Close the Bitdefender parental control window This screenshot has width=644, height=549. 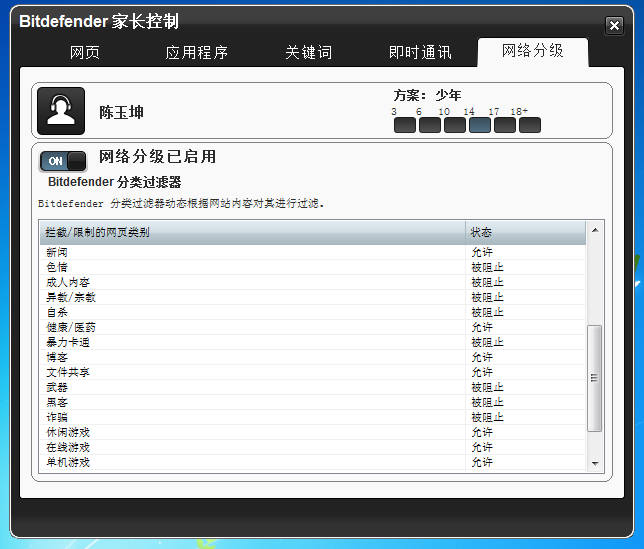614,25
